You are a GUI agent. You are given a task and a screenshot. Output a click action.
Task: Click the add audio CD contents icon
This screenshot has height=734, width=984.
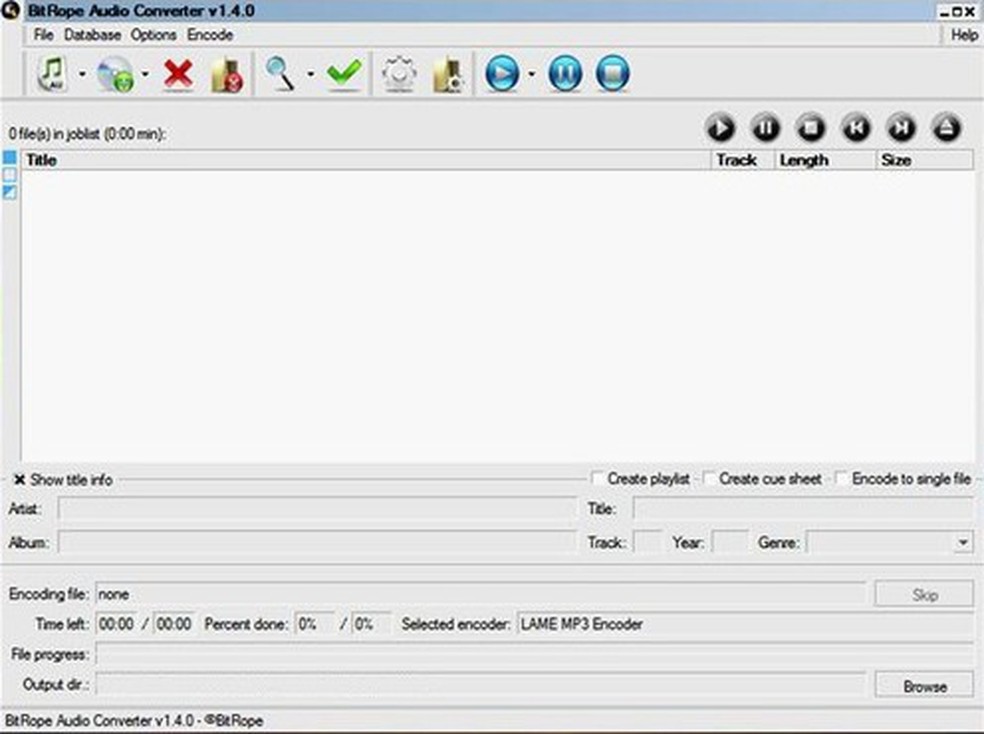[x=115, y=74]
